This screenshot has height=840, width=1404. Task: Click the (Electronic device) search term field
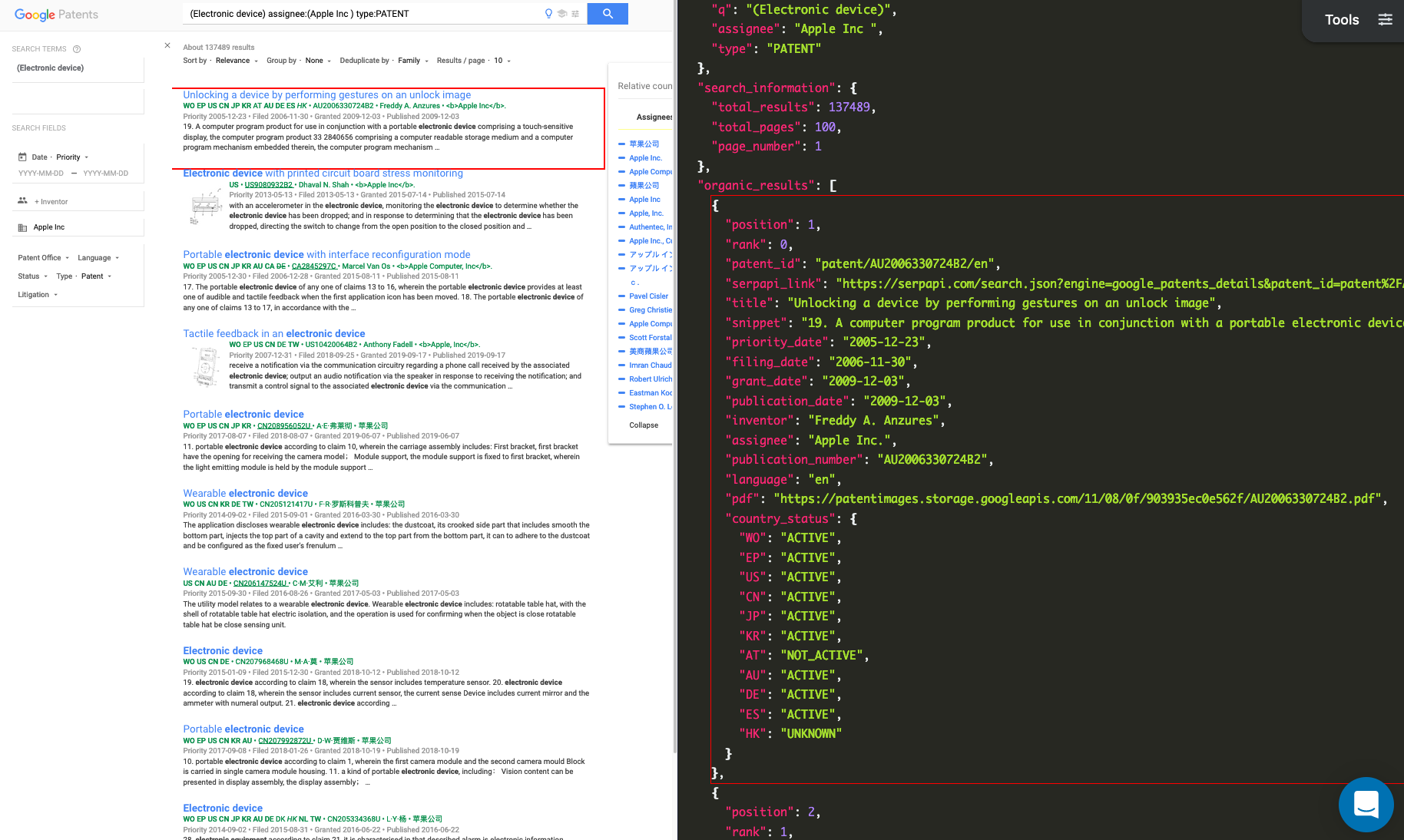coord(78,68)
